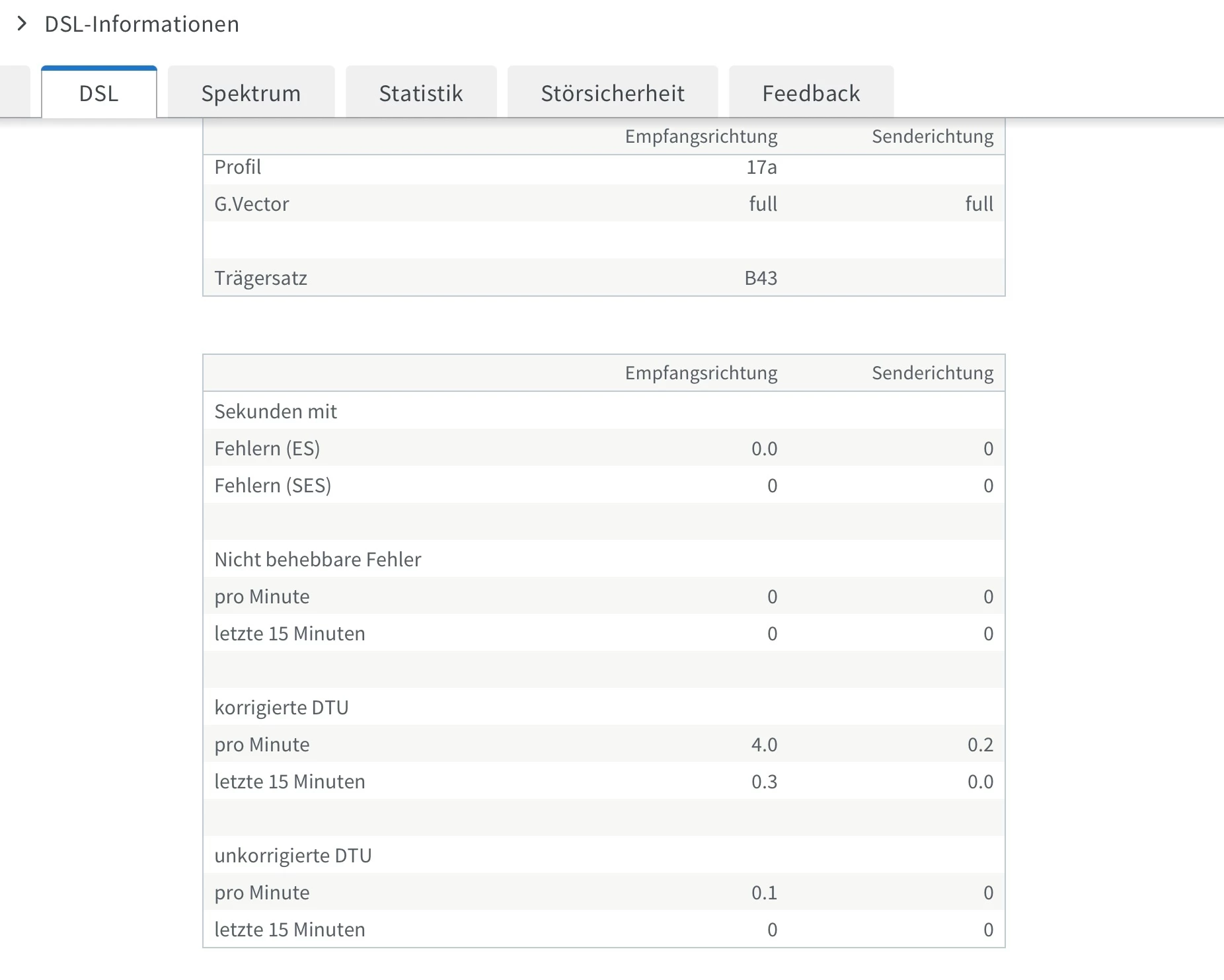
Task: Open the Statistik tab
Action: tap(421, 93)
